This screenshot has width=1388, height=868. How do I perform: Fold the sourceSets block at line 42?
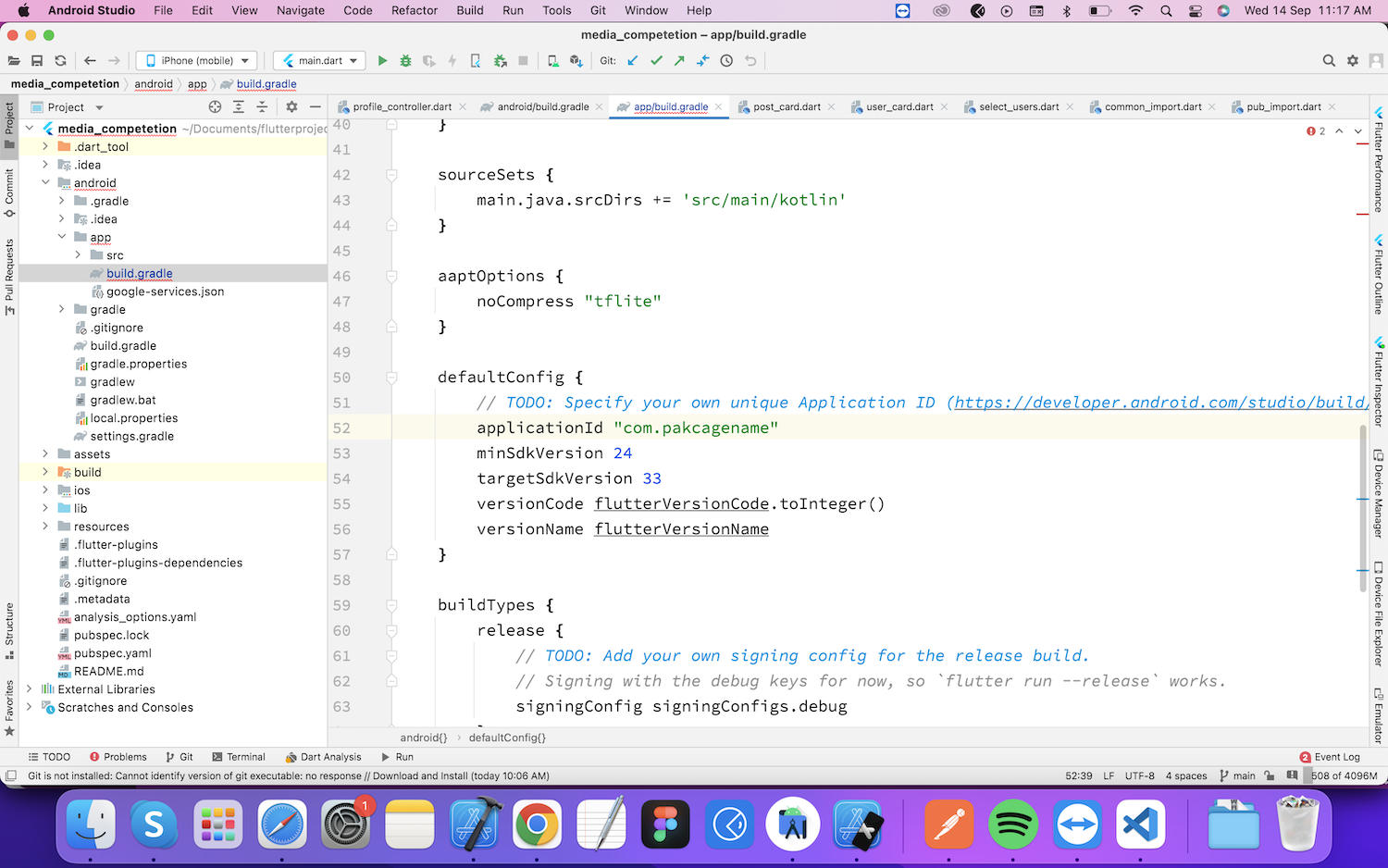coord(391,175)
